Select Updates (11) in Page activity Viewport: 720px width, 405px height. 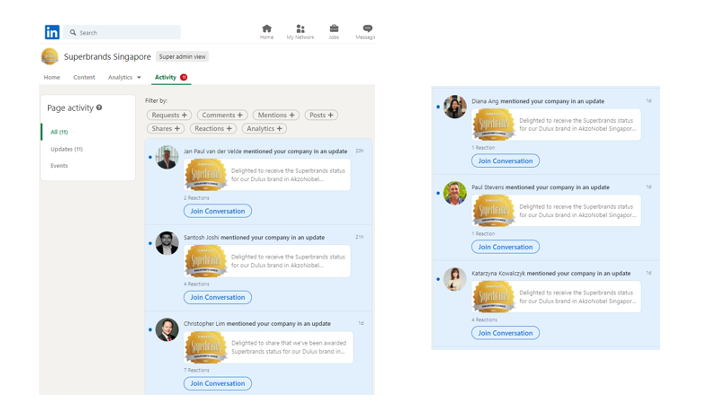67,149
